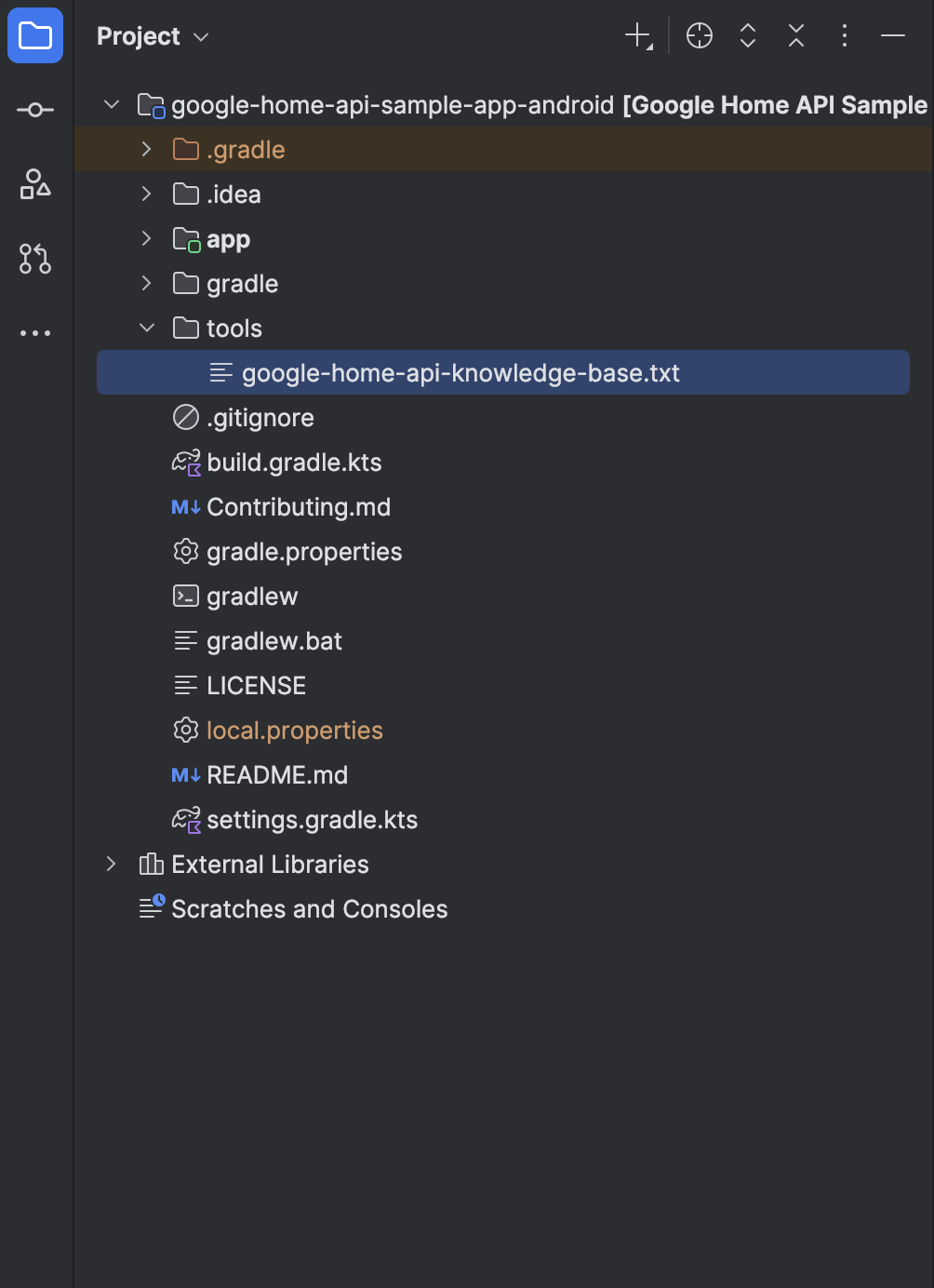Select google-home-api-knowledge-base.txt

coord(460,372)
